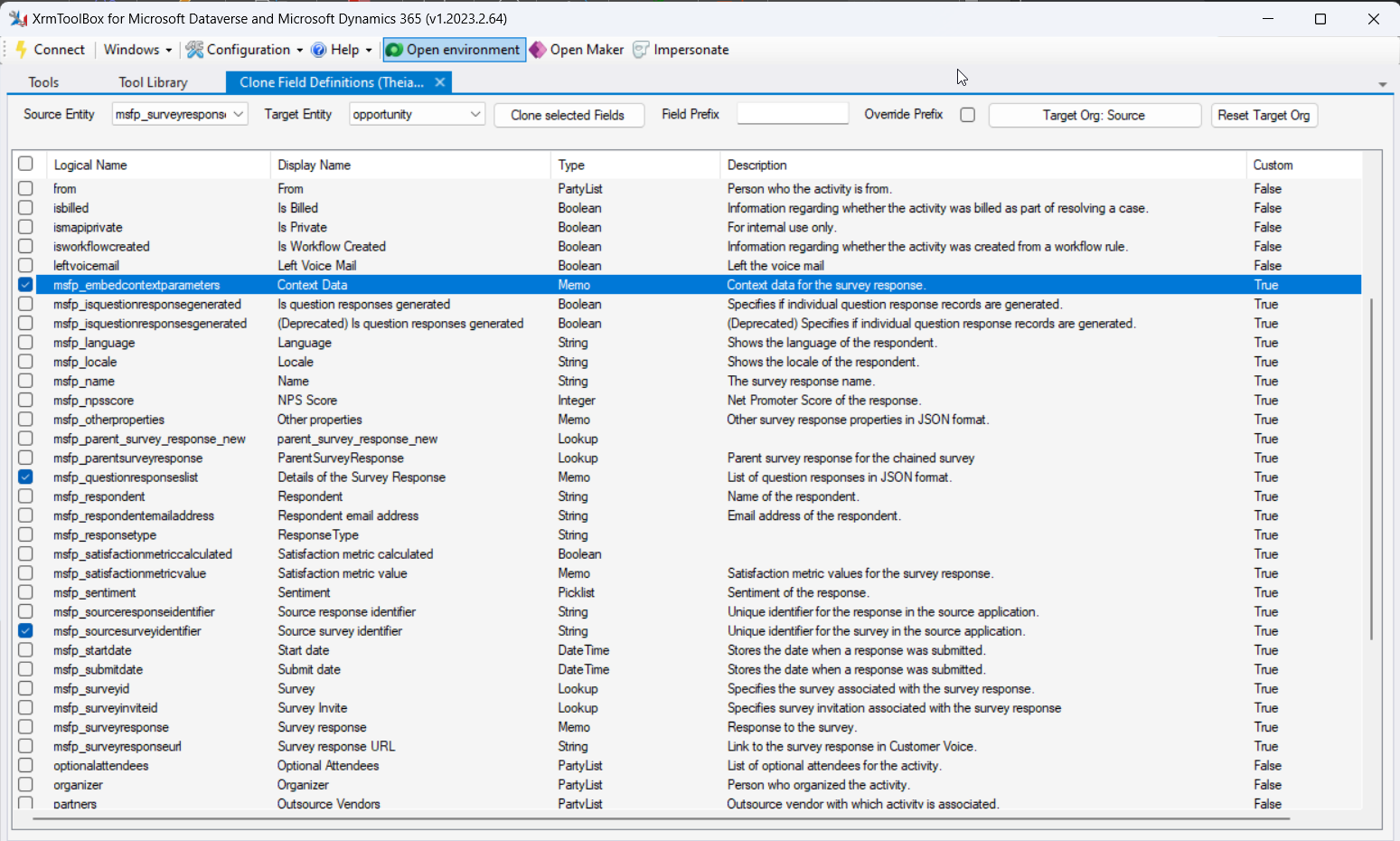This screenshot has height=841, width=1400.
Task: Click the Target Org: Source button
Action: tap(1095, 115)
